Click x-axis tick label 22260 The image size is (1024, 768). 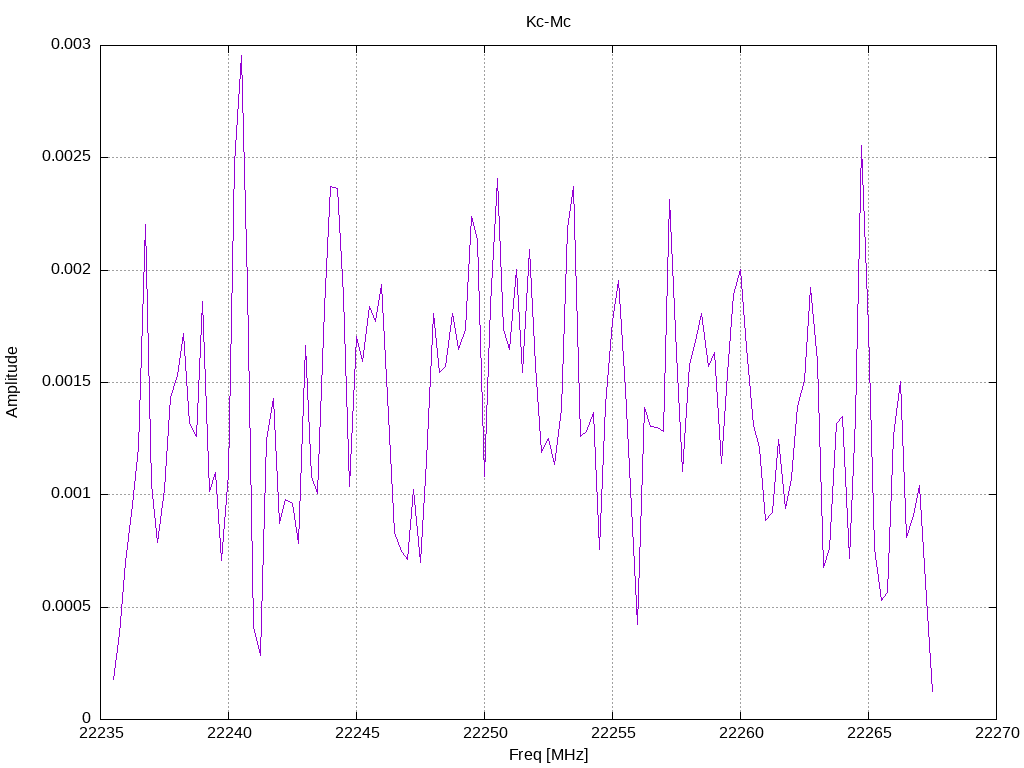[741, 733]
